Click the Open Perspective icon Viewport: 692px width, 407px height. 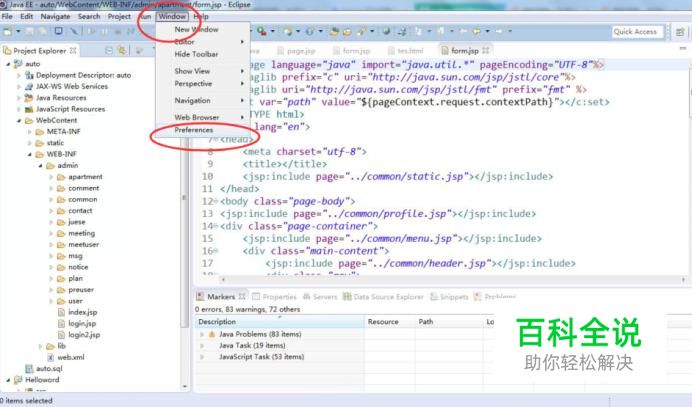pos(680,32)
